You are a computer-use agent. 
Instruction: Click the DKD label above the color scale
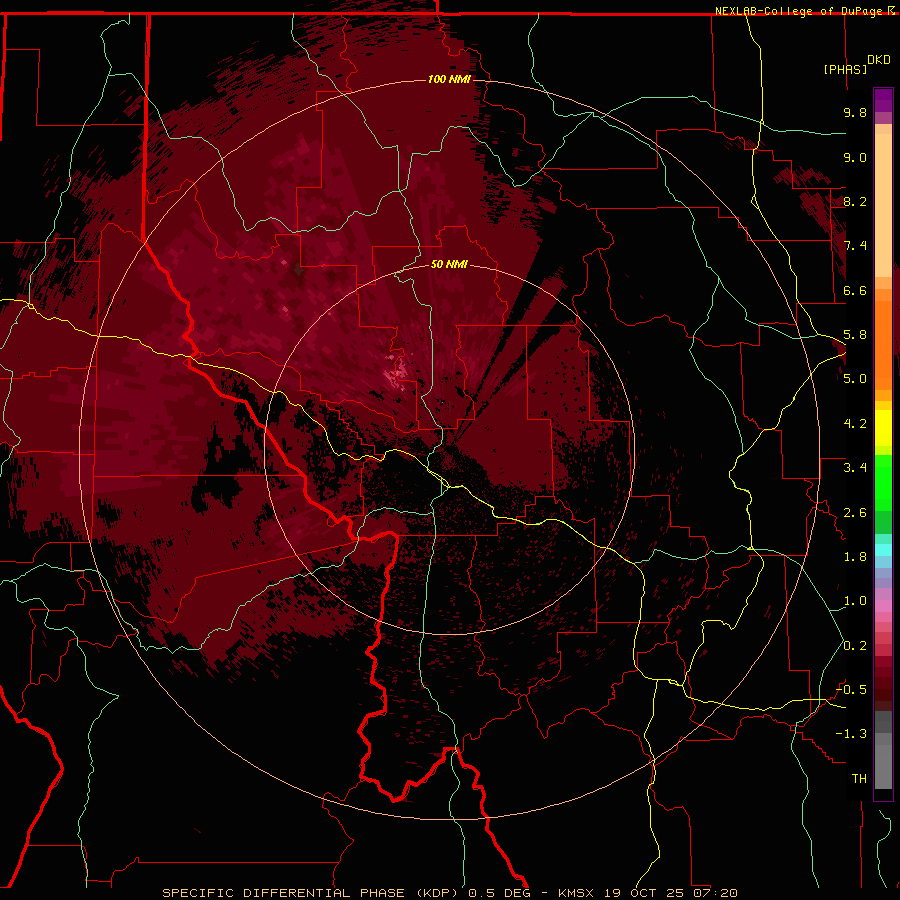tap(879, 60)
